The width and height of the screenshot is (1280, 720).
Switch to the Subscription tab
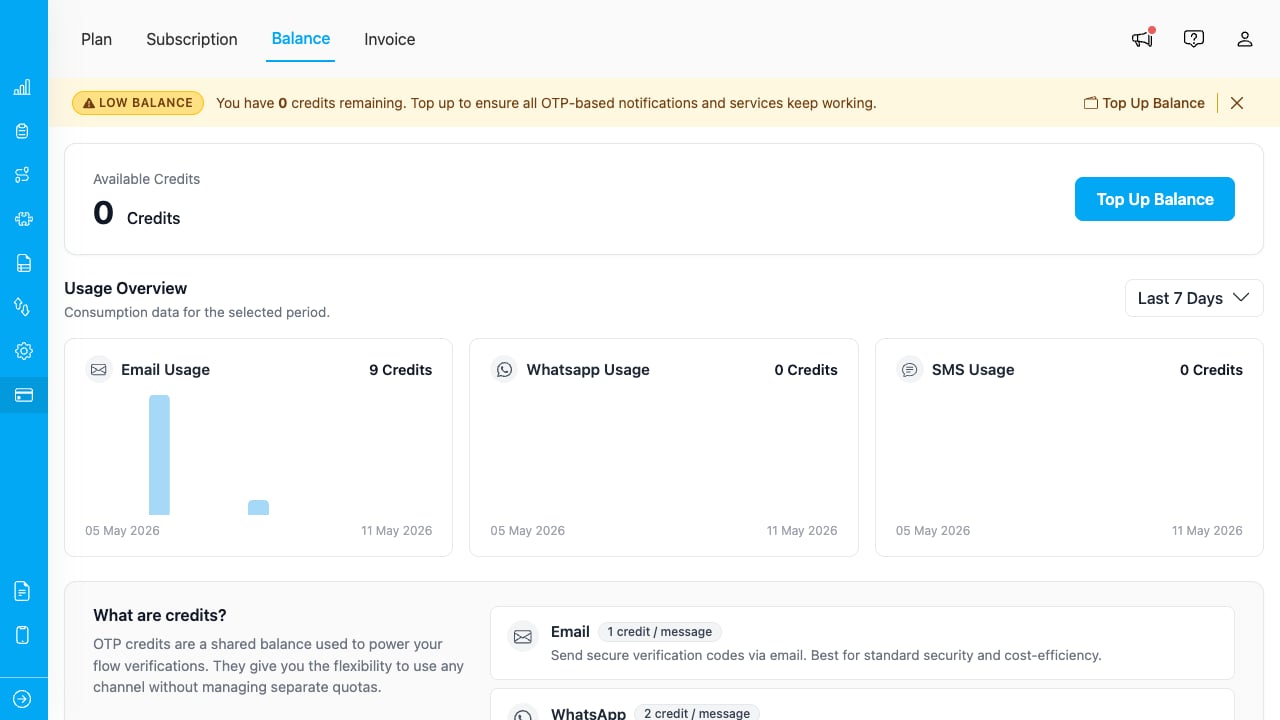192,39
